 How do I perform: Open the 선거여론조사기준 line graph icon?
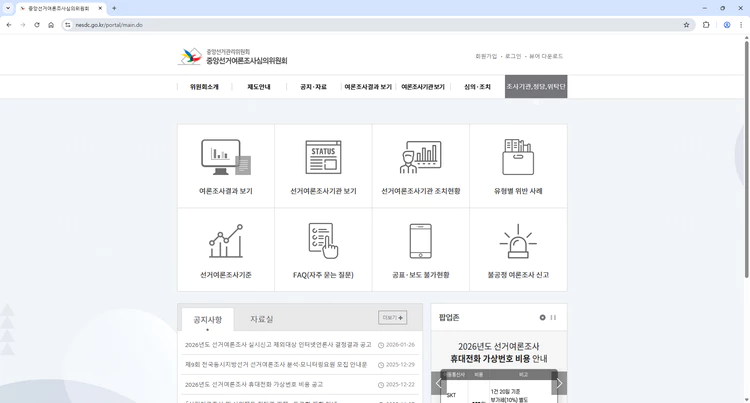click(x=226, y=241)
